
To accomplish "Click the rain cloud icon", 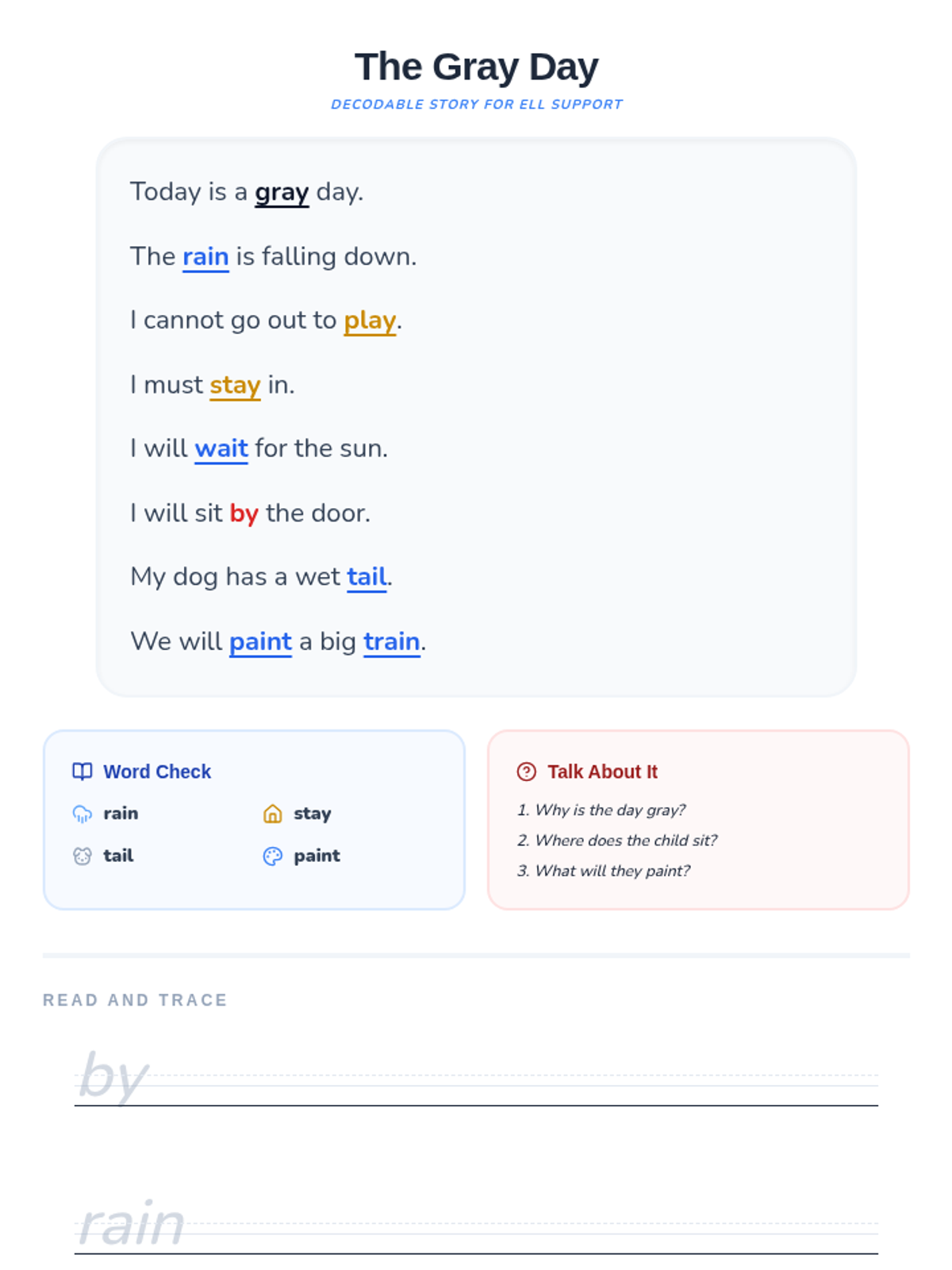I will coord(83,814).
